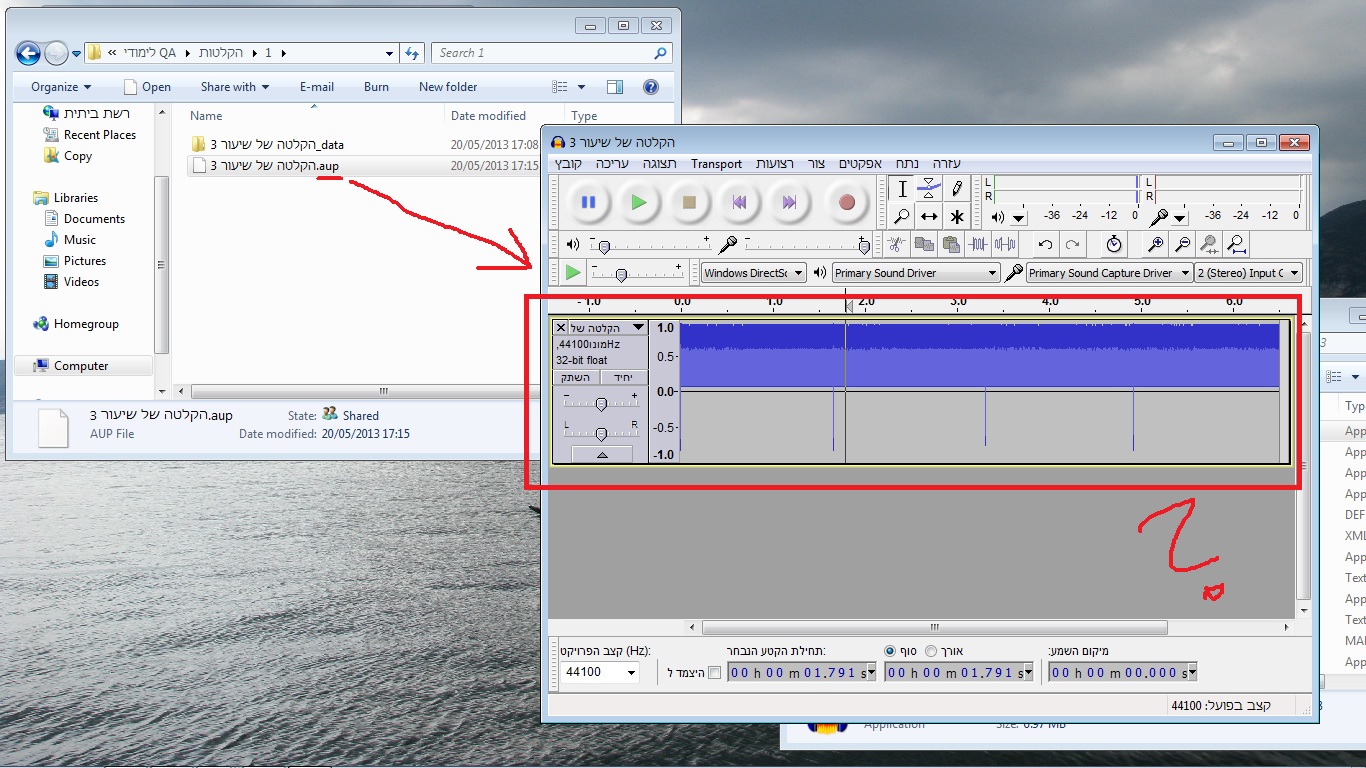Enable the Snap To checkbox

(714, 673)
